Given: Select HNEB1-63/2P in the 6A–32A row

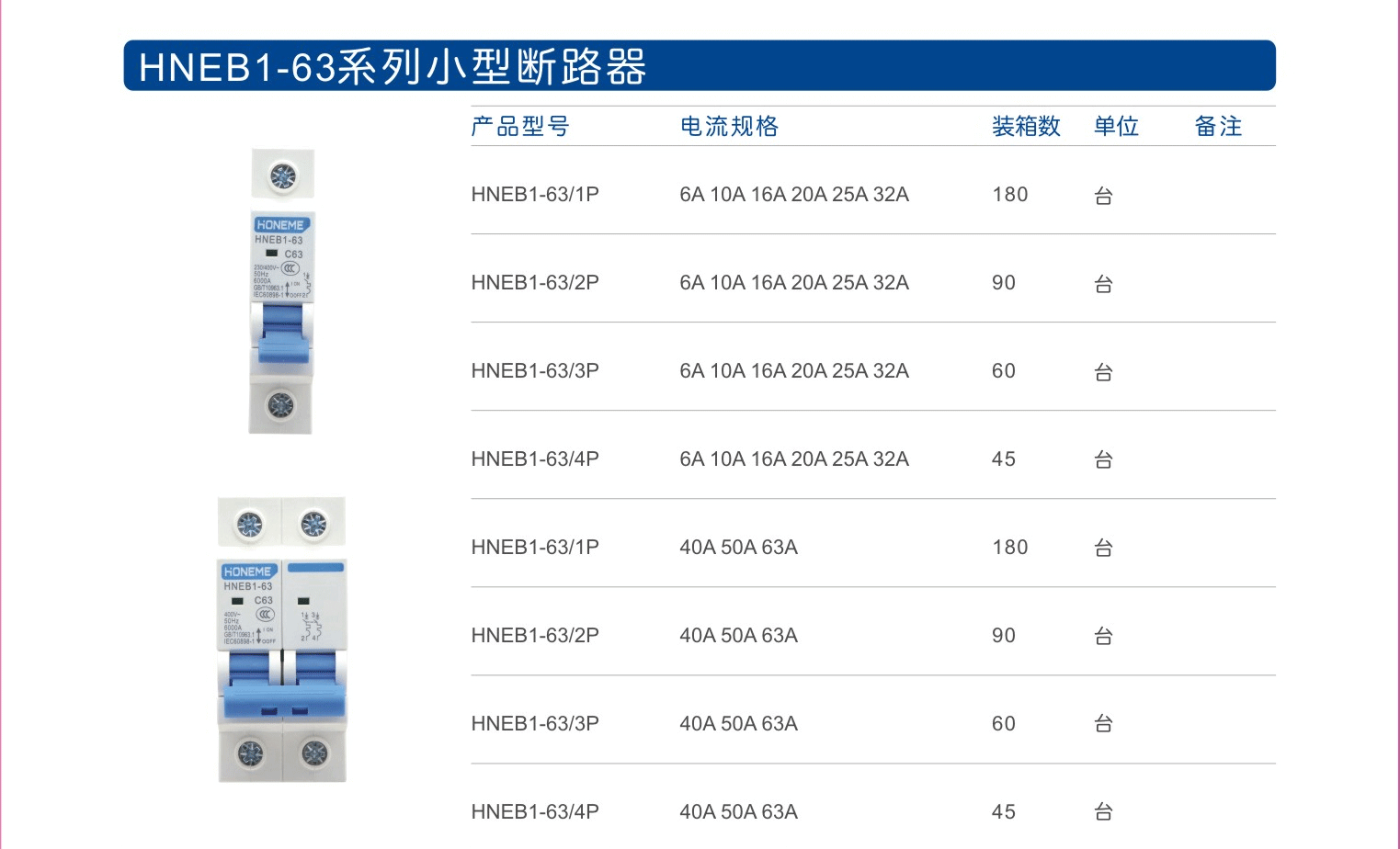Looking at the screenshot, I should coord(535,283).
